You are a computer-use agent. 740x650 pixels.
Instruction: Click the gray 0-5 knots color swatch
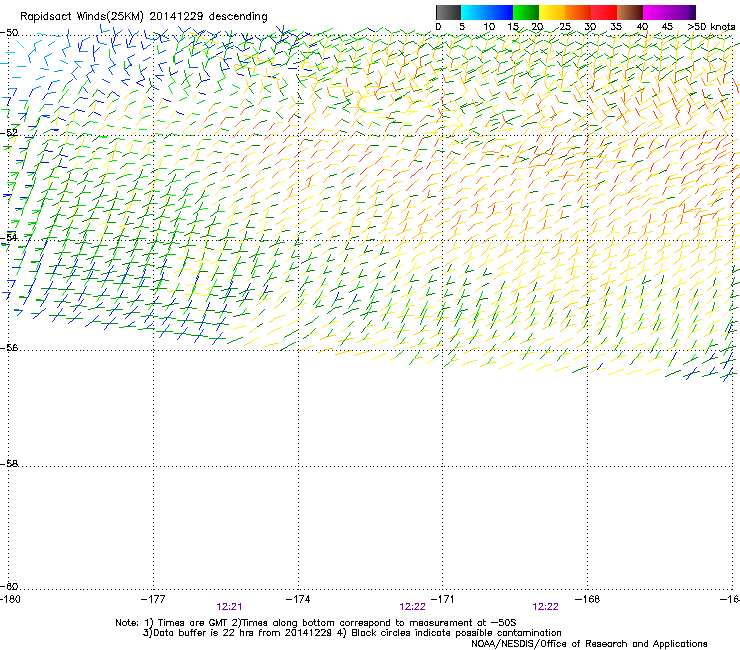click(448, 12)
